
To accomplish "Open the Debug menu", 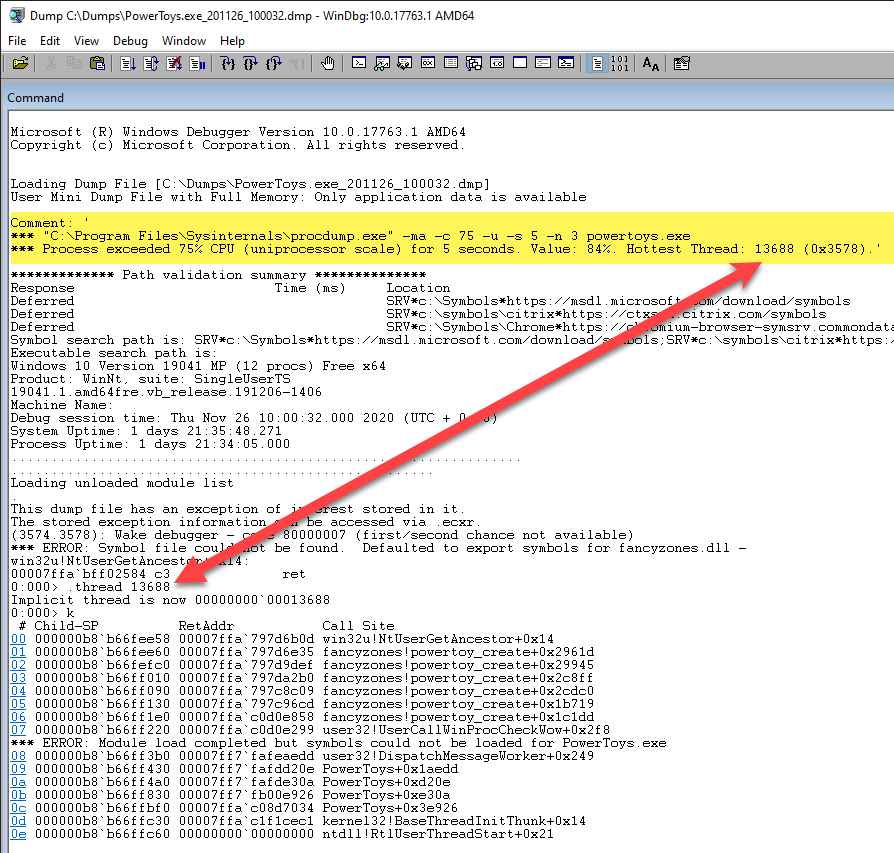I will (130, 41).
